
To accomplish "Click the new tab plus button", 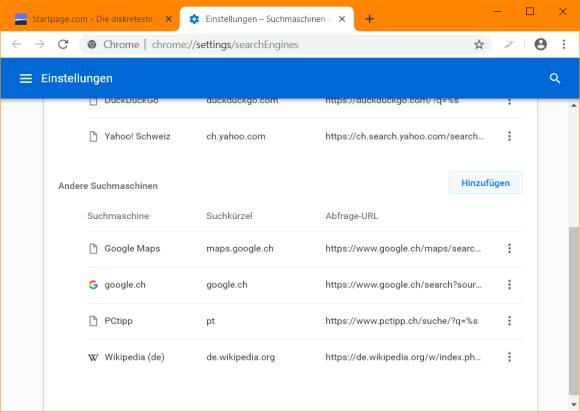I will click(369, 19).
